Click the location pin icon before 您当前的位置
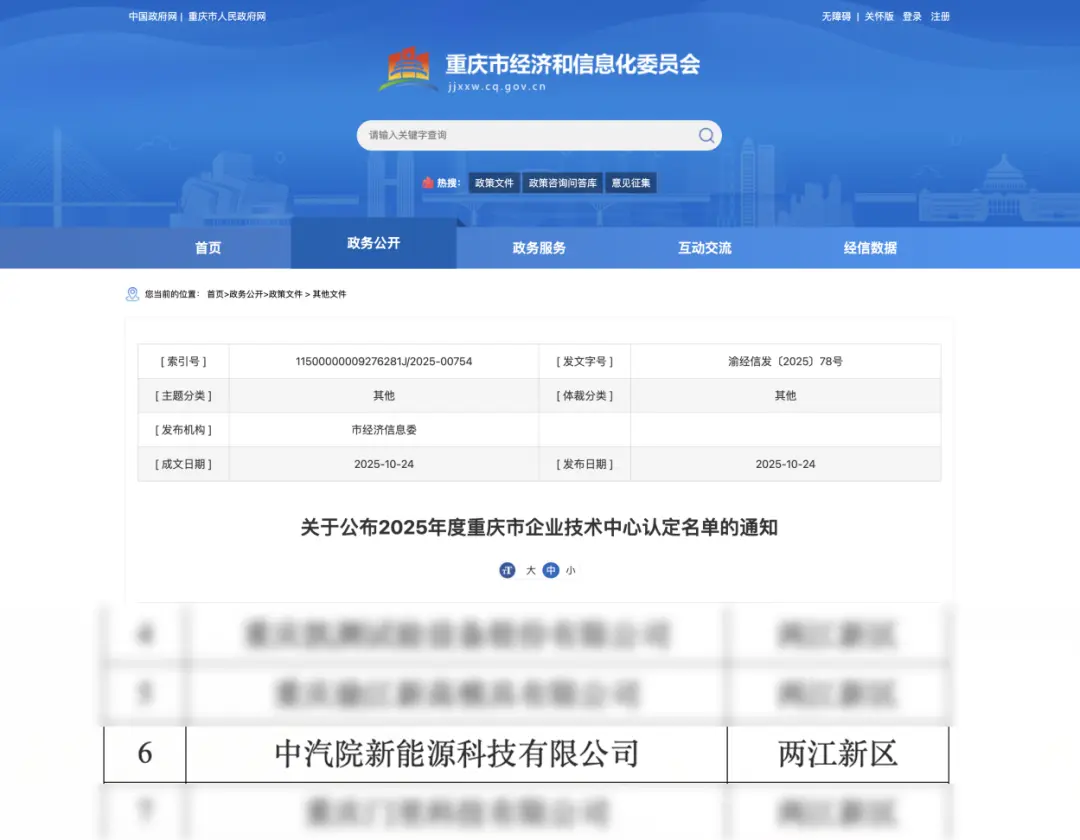The width and height of the screenshot is (1080, 840). [x=133, y=293]
